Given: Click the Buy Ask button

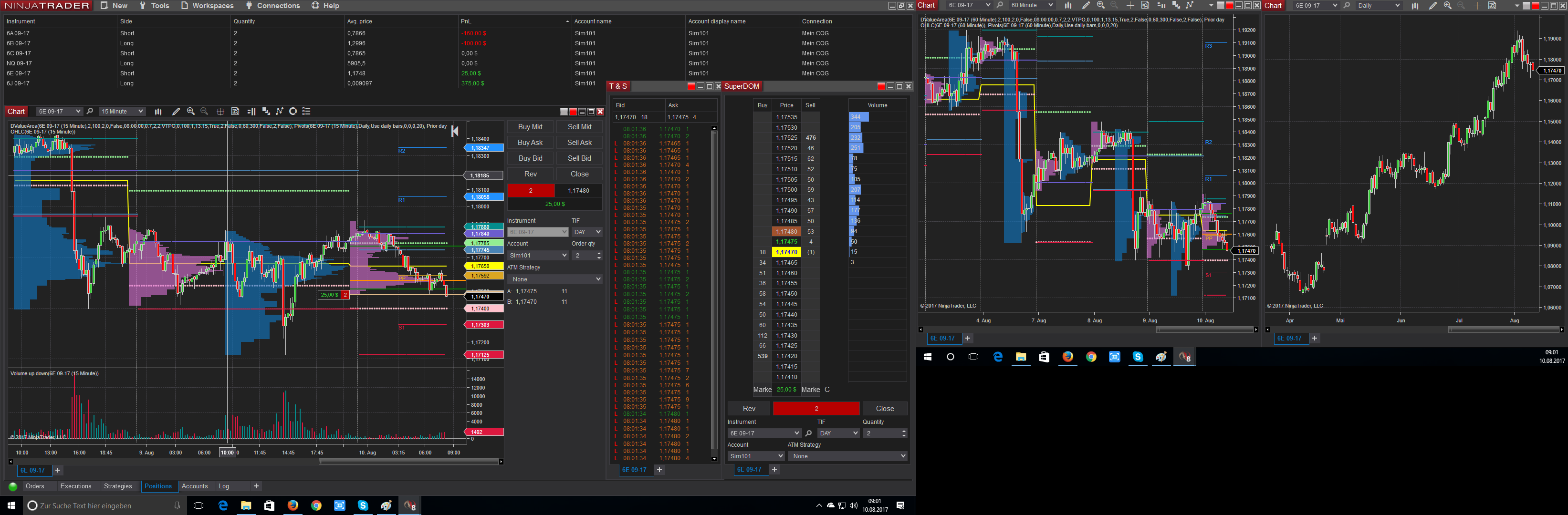Looking at the screenshot, I should [x=530, y=142].
